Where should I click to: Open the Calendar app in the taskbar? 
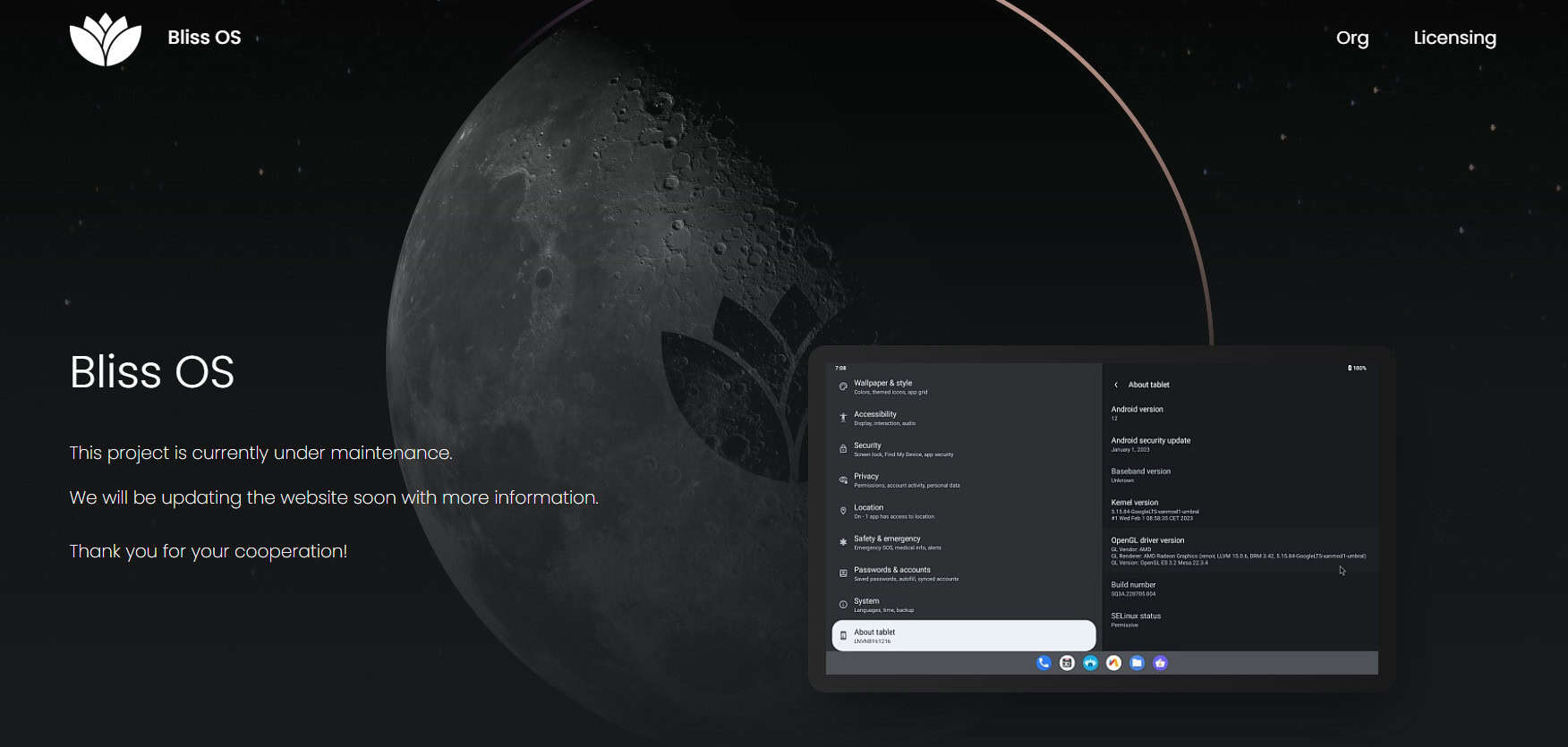1067,663
